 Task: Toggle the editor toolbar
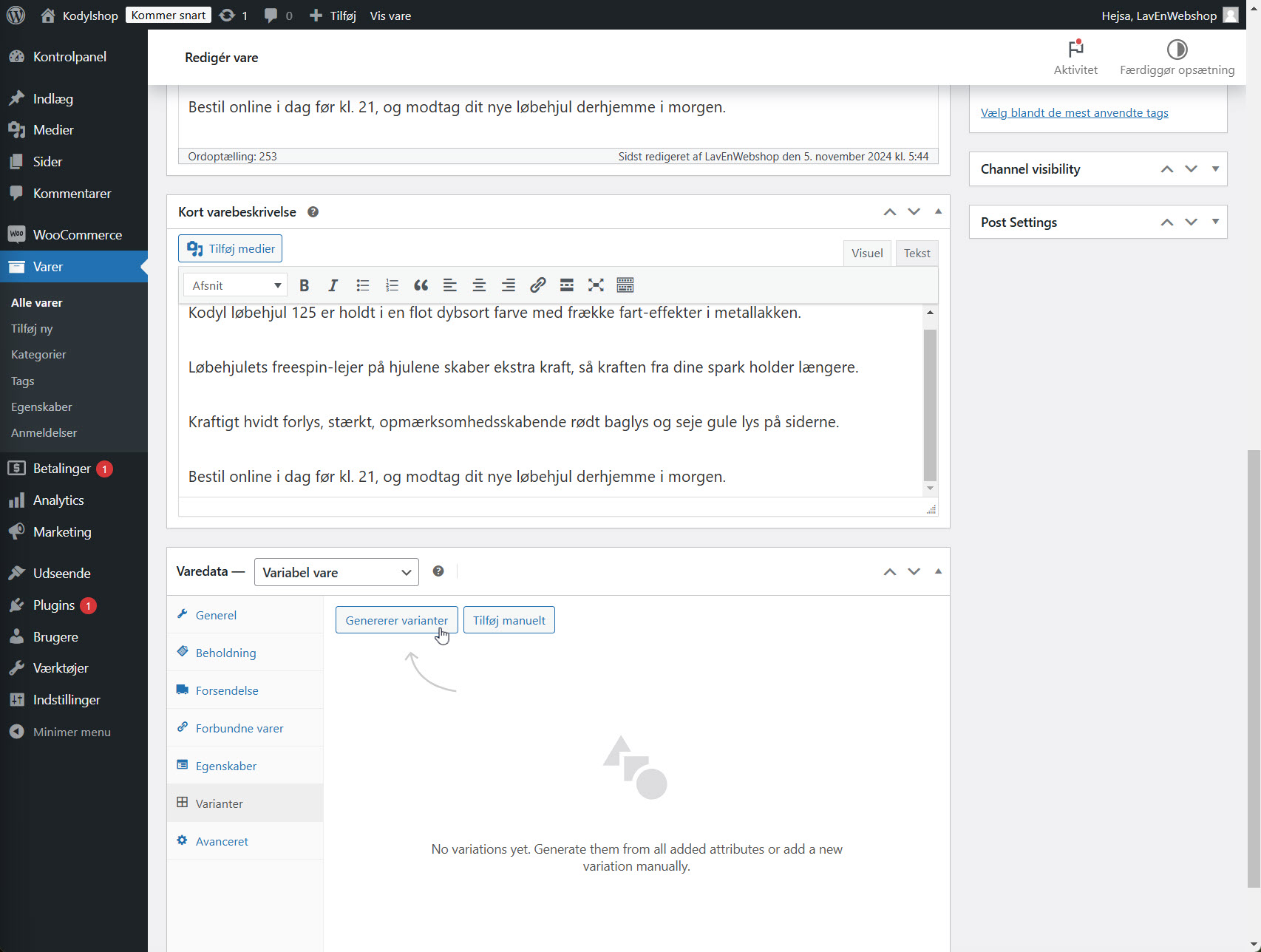point(625,285)
